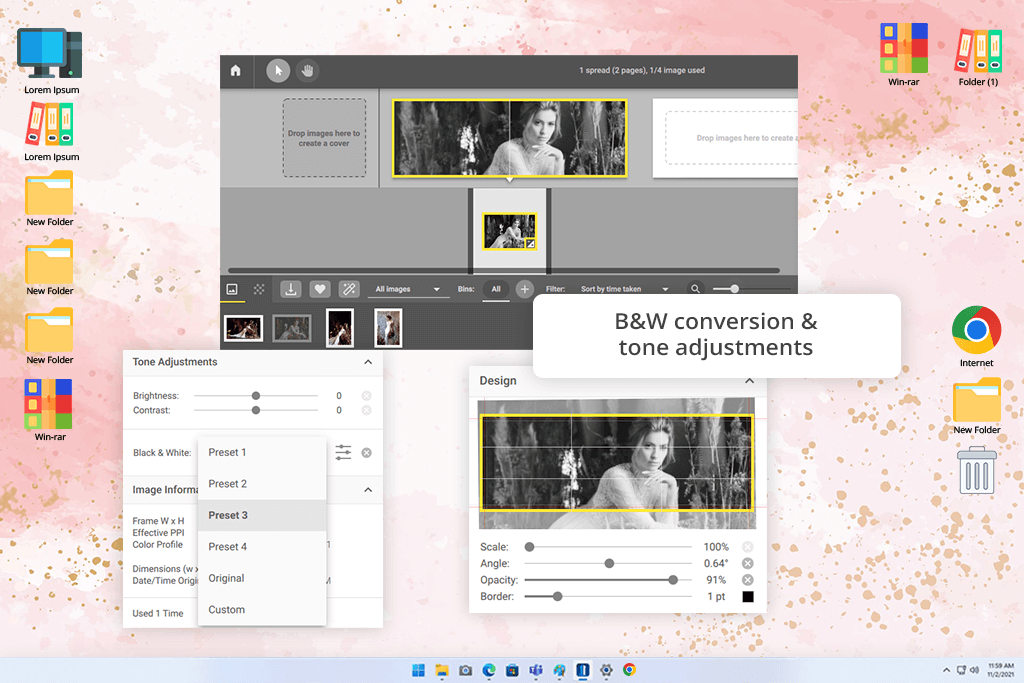Image resolution: width=1024 pixels, height=683 pixels.
Task: Show hidden tray icons chevron
Action: (946, 670)
